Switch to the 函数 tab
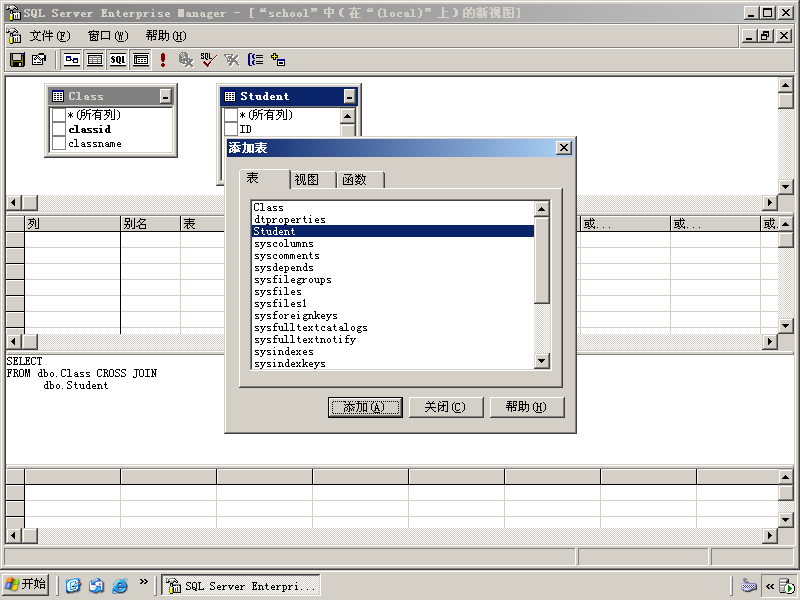 (360, 180)
